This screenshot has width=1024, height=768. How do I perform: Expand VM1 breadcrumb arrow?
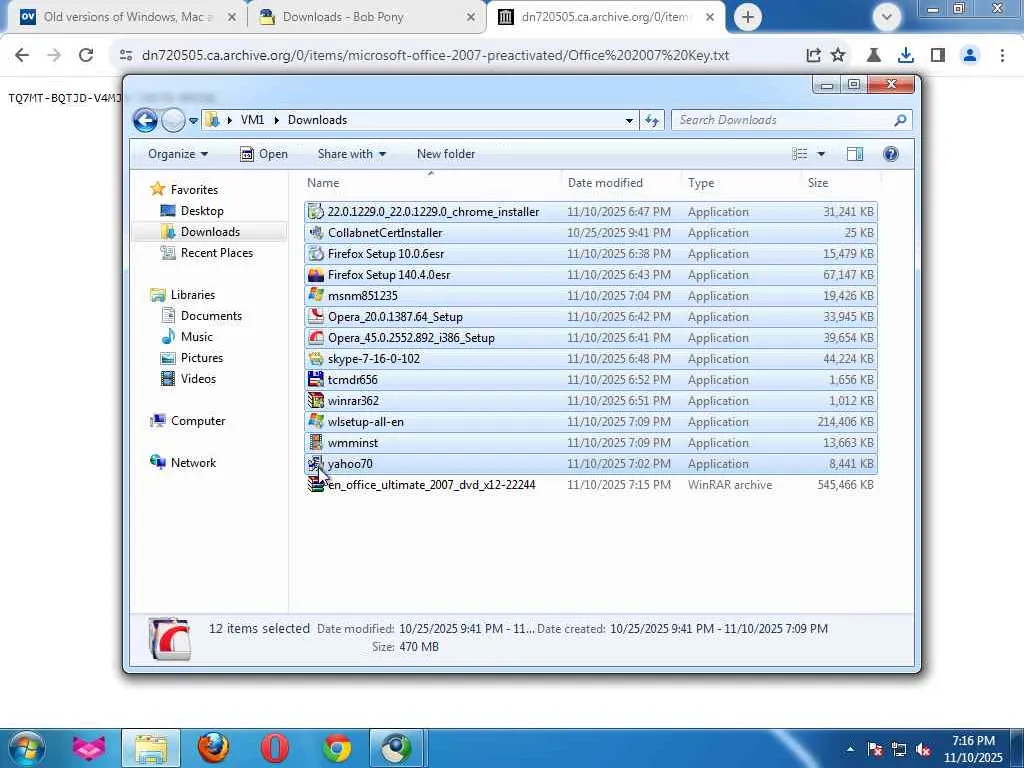[x=276, y=120]
